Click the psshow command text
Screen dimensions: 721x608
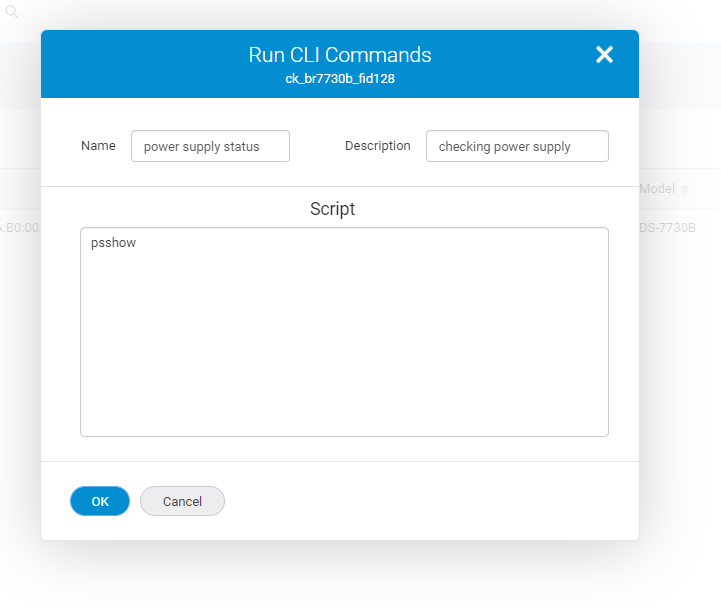pos(114,243)
